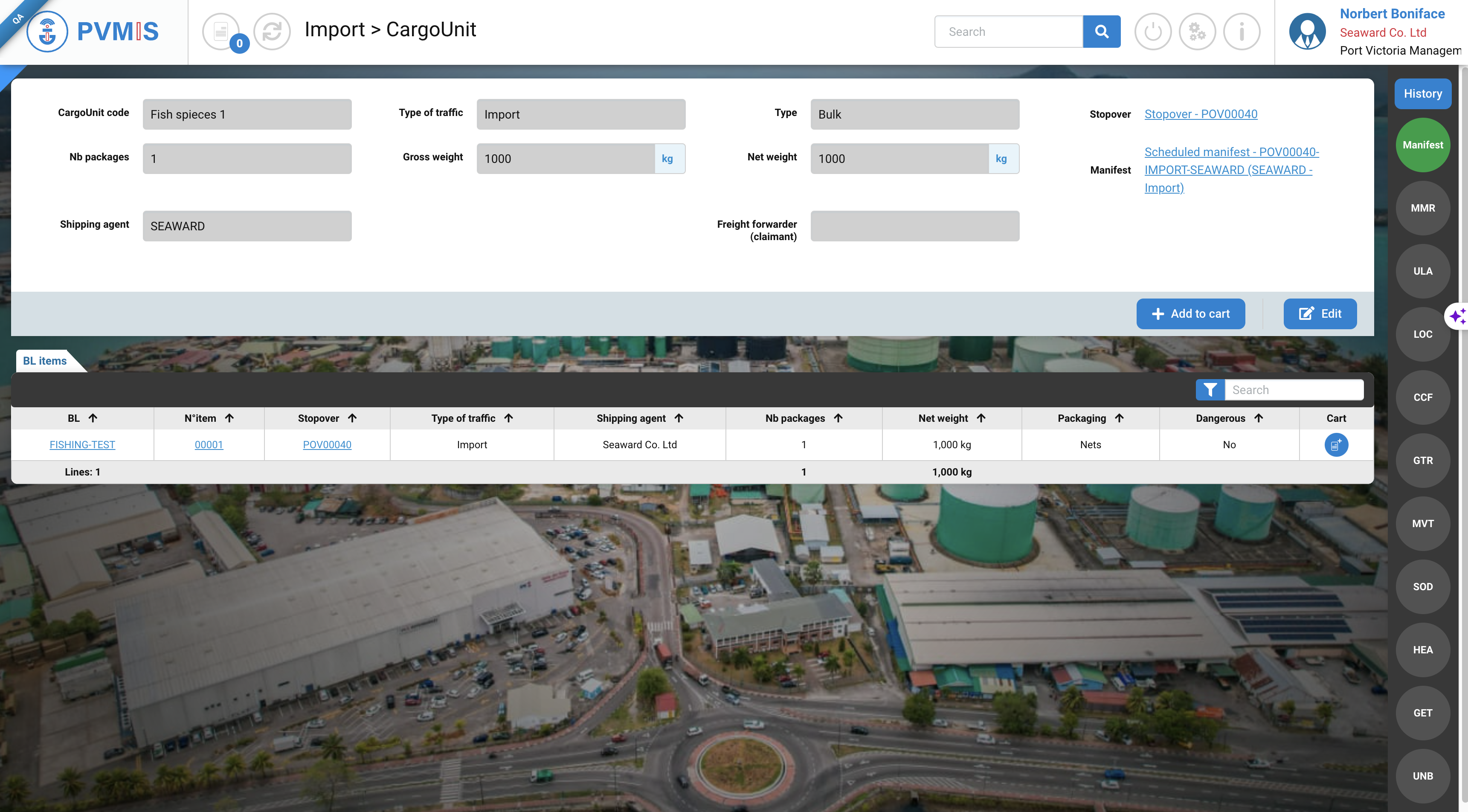Screen dimensions: 1468x812
Task: Click the refresh circular arrows icon
Action: (x=272, y=31)
